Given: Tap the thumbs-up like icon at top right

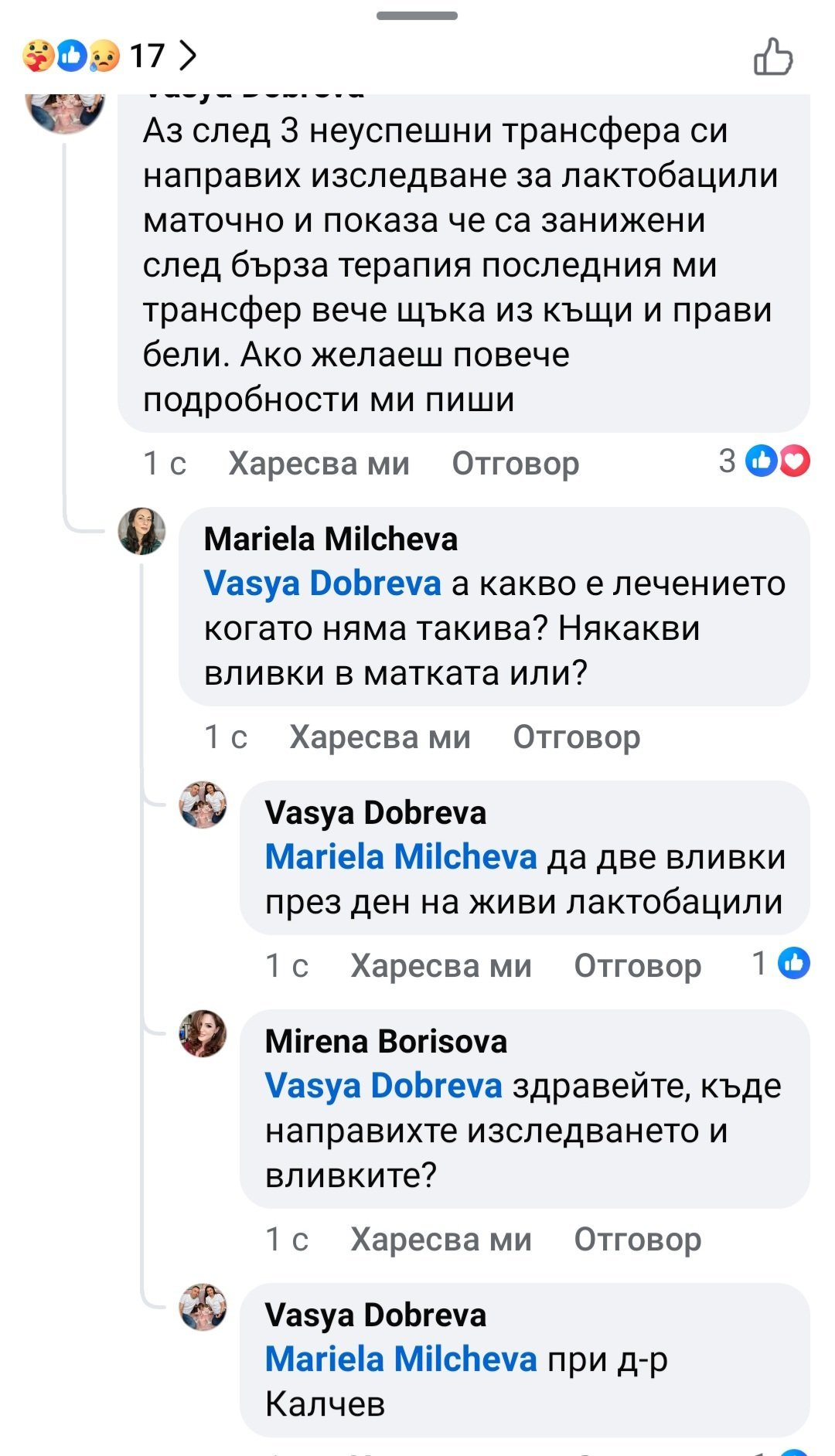Looking at the screenshot, I should point(773,57).
